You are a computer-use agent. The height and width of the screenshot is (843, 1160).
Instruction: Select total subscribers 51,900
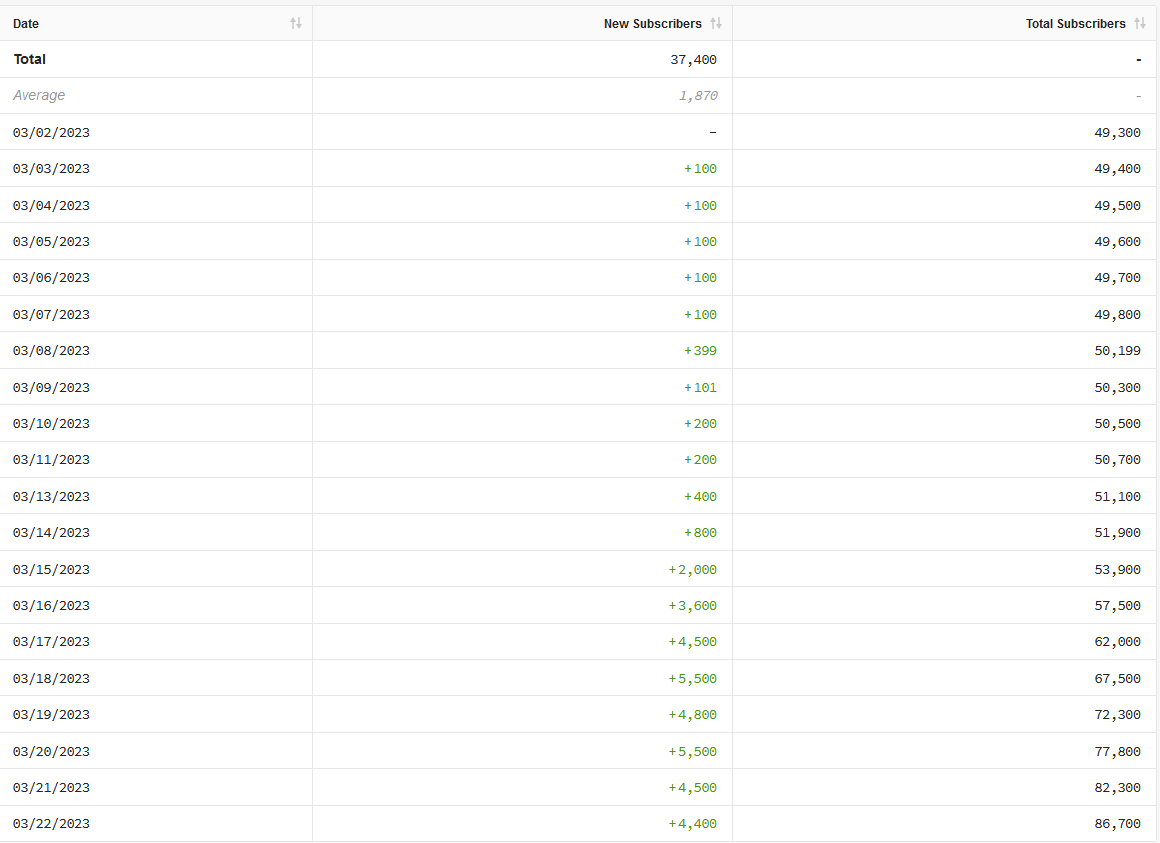coord(1117,533)
